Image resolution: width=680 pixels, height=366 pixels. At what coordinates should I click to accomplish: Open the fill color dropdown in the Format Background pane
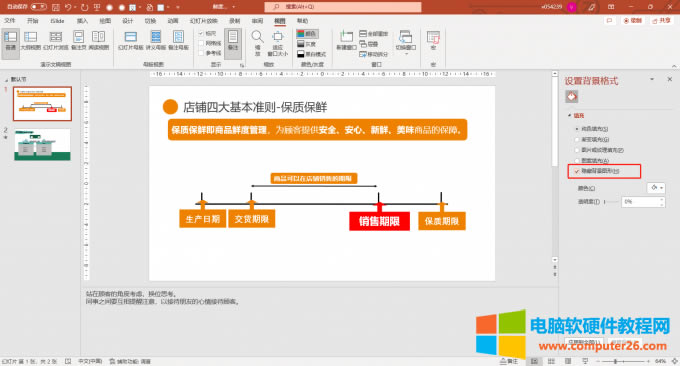coord(656,188)
